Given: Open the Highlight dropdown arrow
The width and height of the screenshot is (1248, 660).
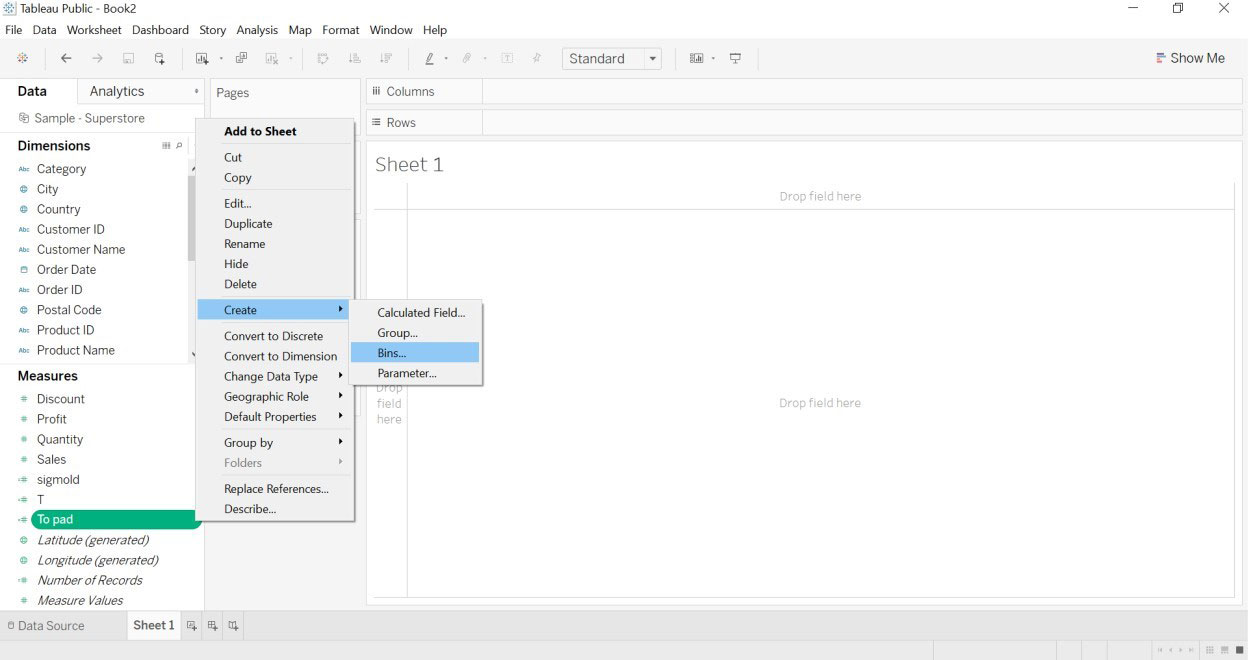Looking at the screenshot, I should pos(446,59).
